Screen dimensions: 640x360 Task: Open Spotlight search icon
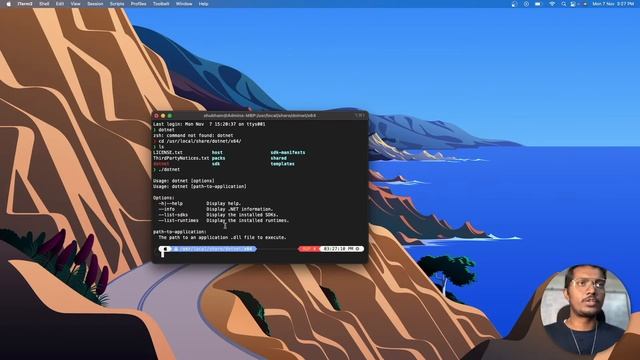564,4
